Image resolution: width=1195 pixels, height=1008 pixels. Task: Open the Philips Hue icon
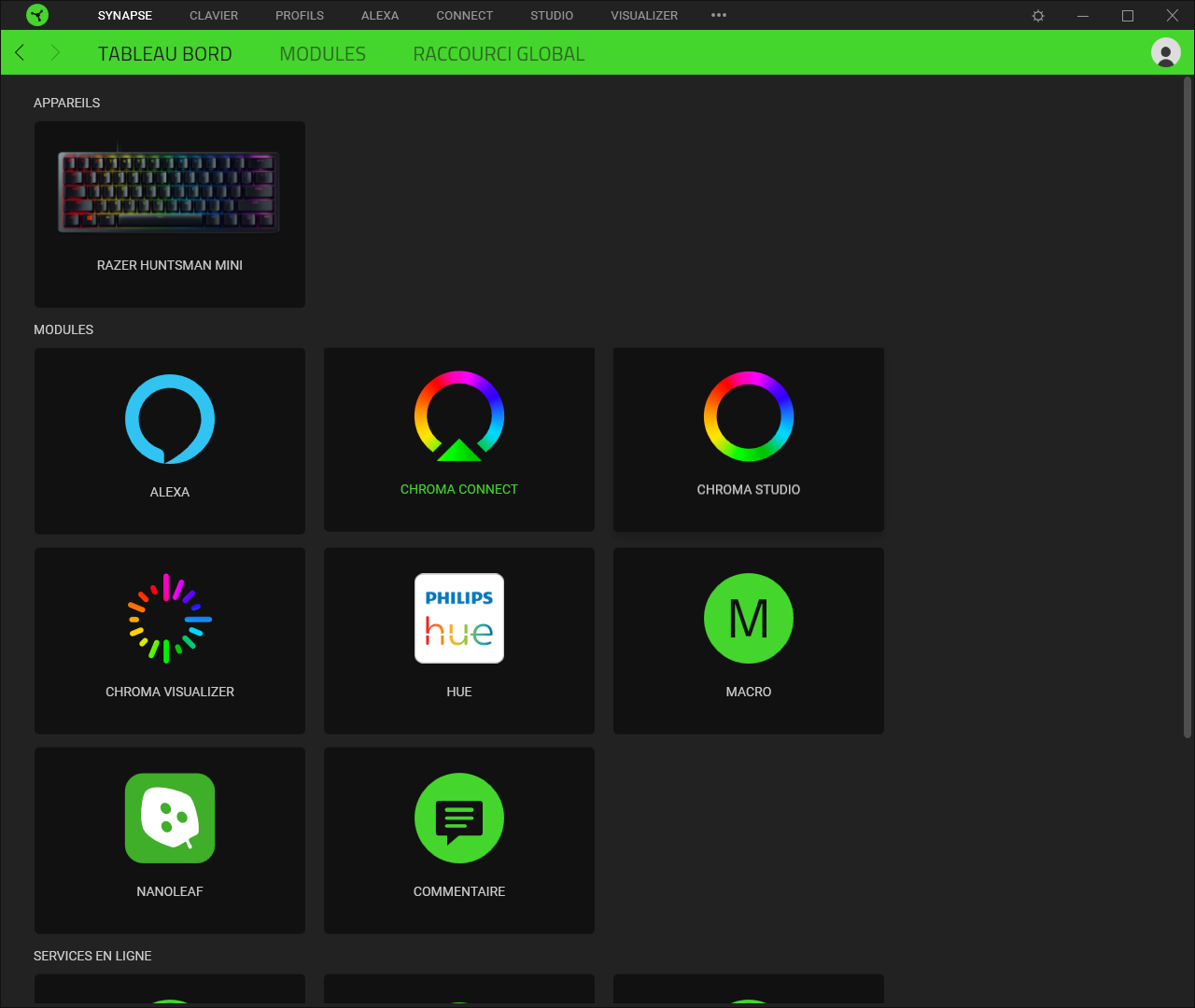click(x=459, y=619)
